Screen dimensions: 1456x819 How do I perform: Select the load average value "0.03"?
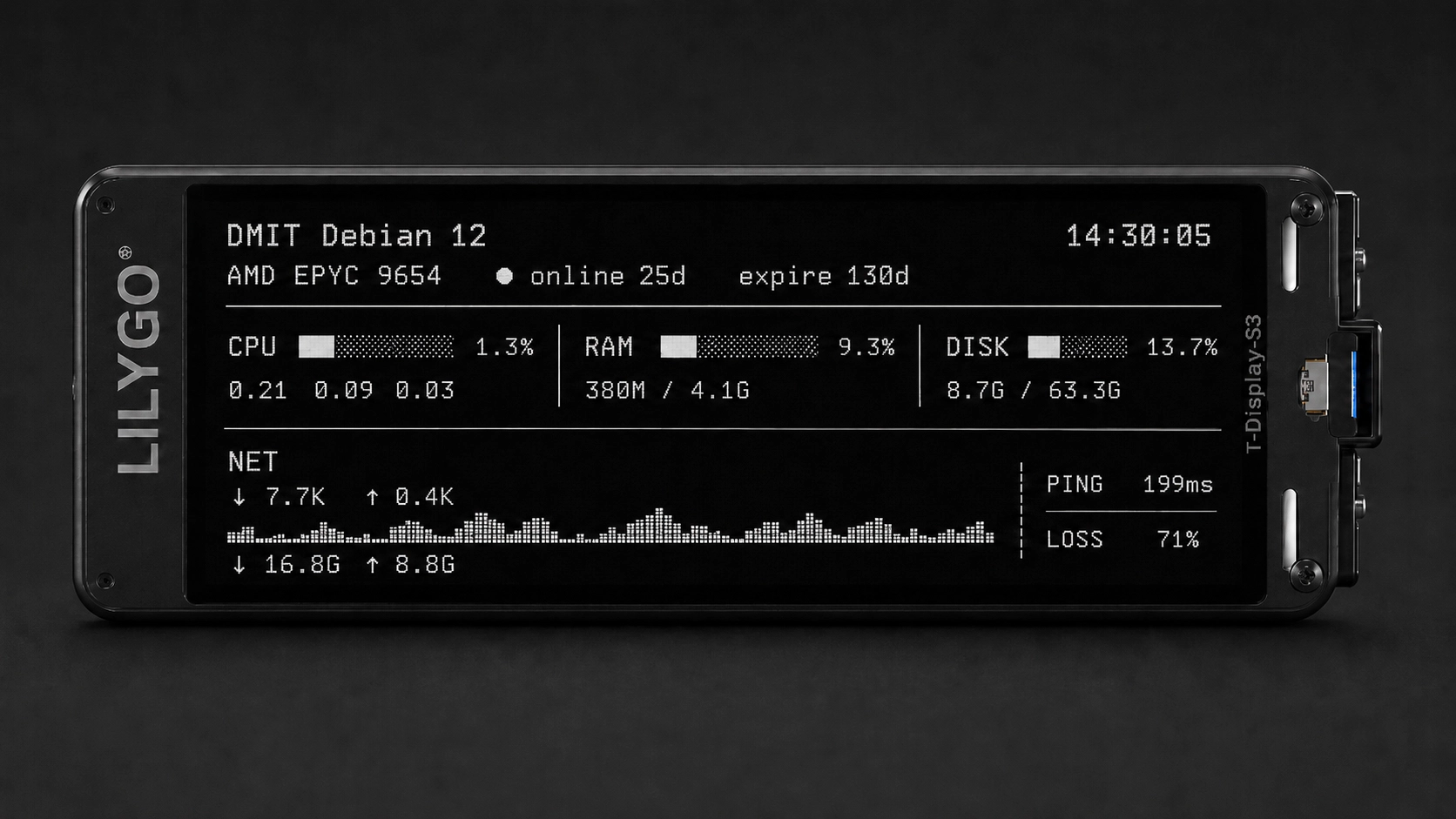coord(425,391)
